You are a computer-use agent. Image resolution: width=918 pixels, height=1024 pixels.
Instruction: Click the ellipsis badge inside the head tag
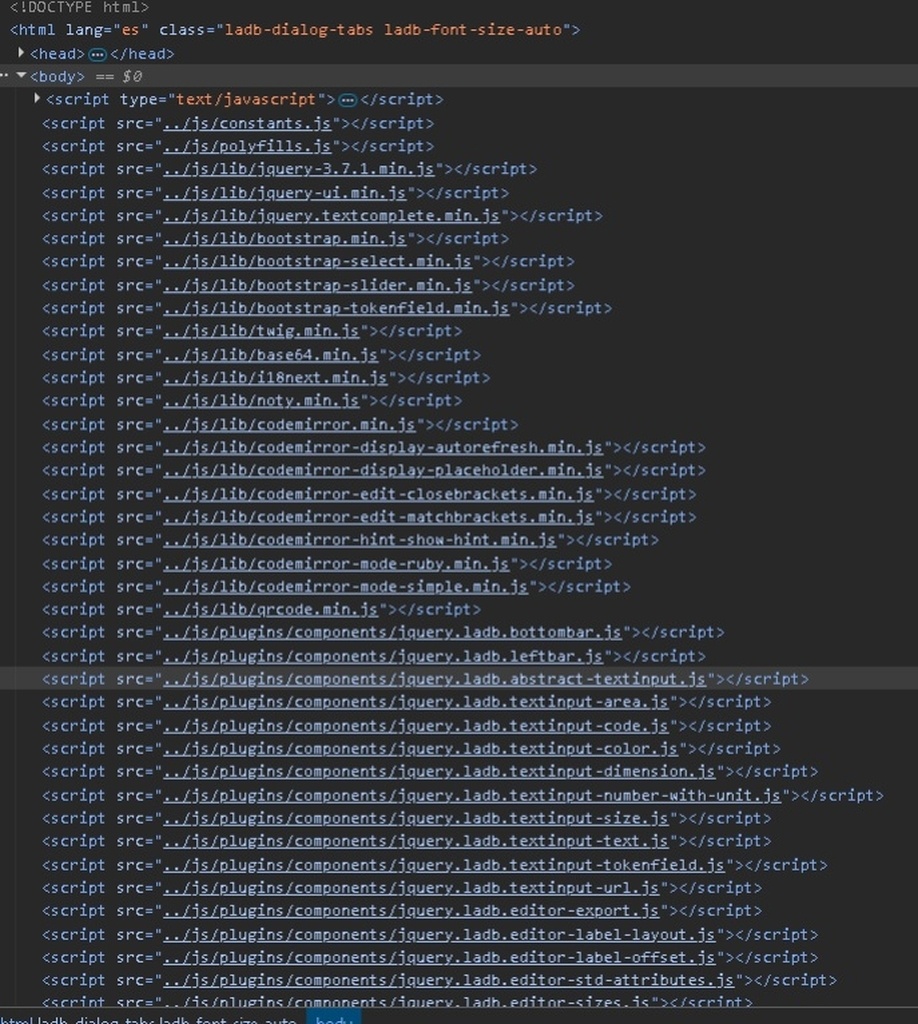click(x=97, y=54)
